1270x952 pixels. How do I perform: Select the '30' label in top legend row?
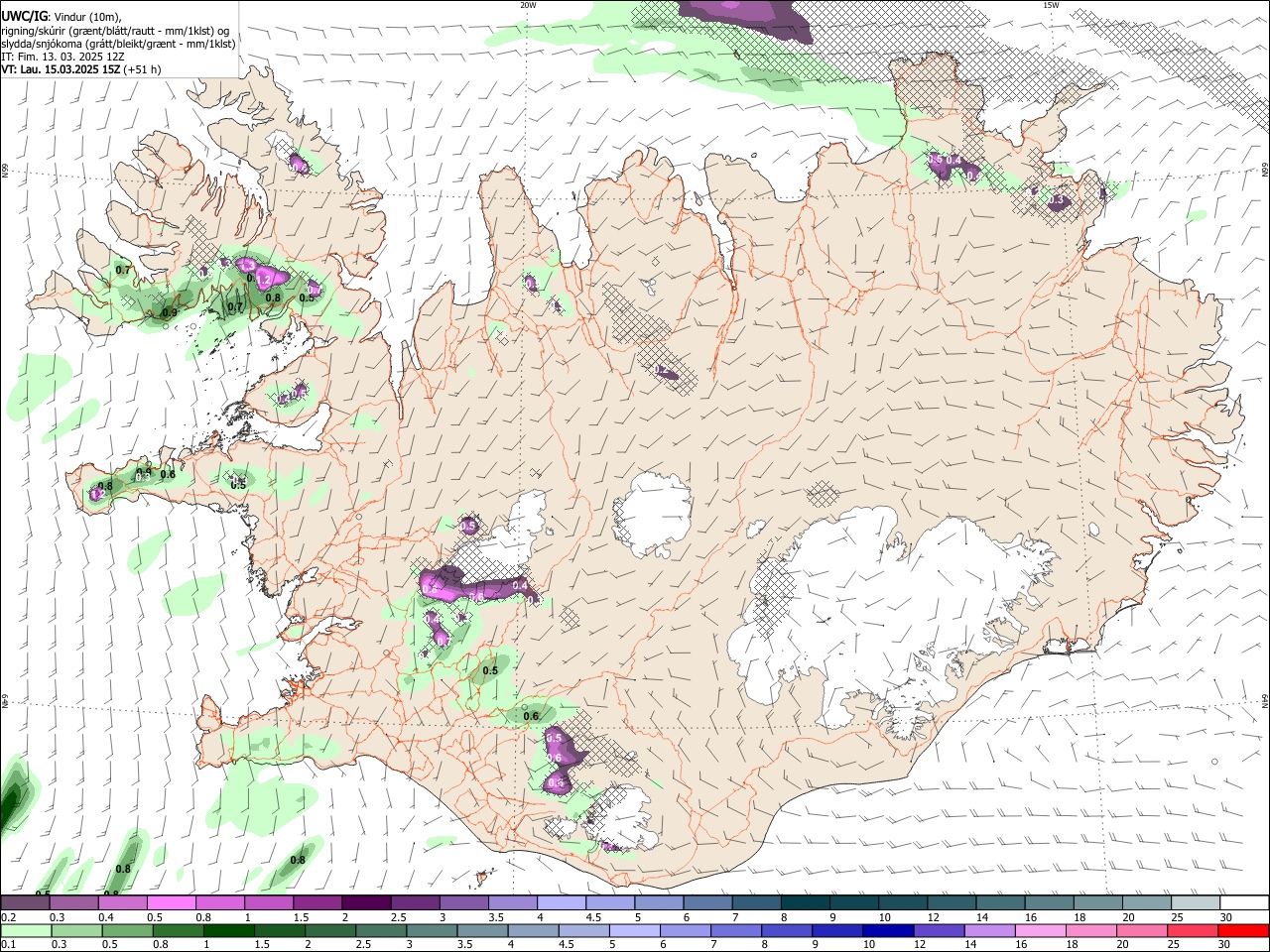tap(1226, 917)
